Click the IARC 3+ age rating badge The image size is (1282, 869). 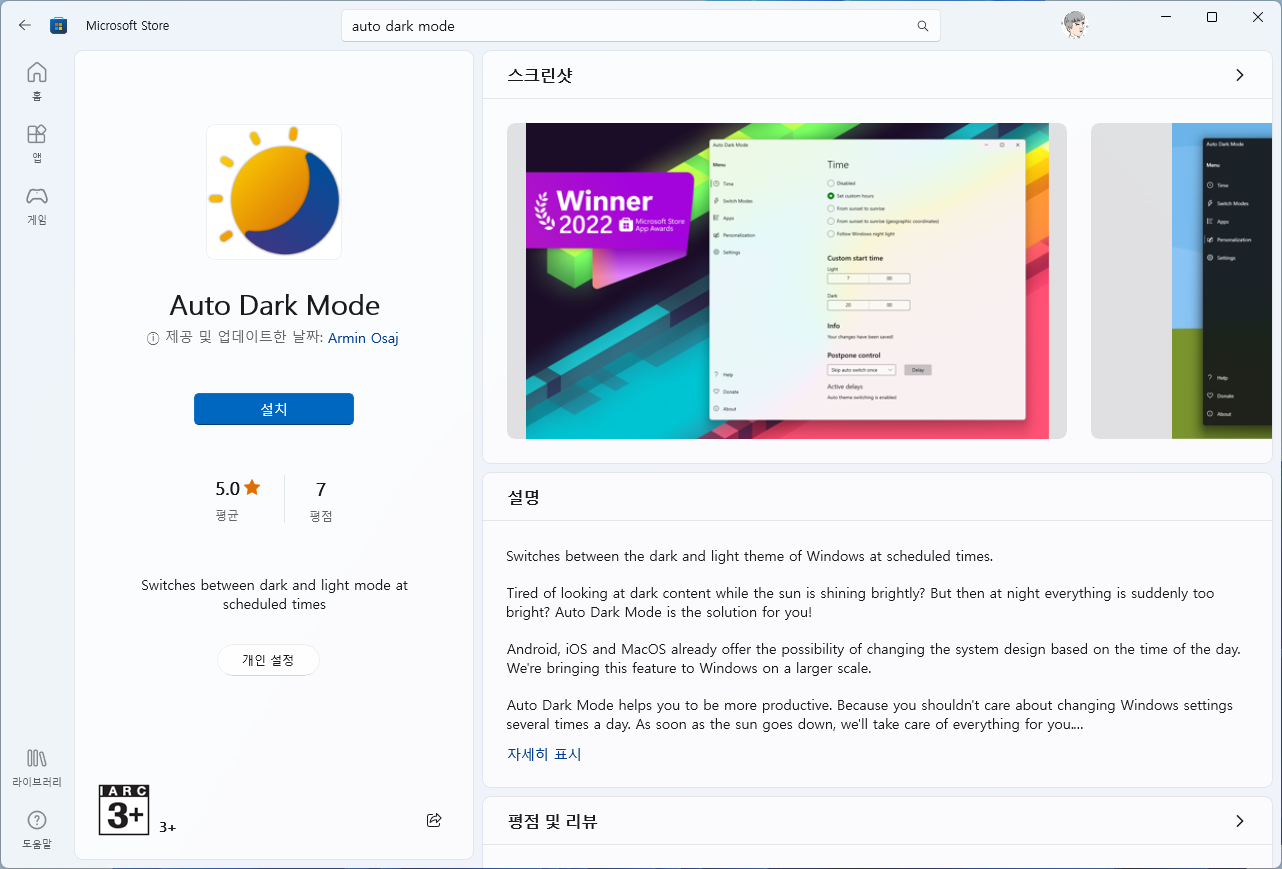124,810
